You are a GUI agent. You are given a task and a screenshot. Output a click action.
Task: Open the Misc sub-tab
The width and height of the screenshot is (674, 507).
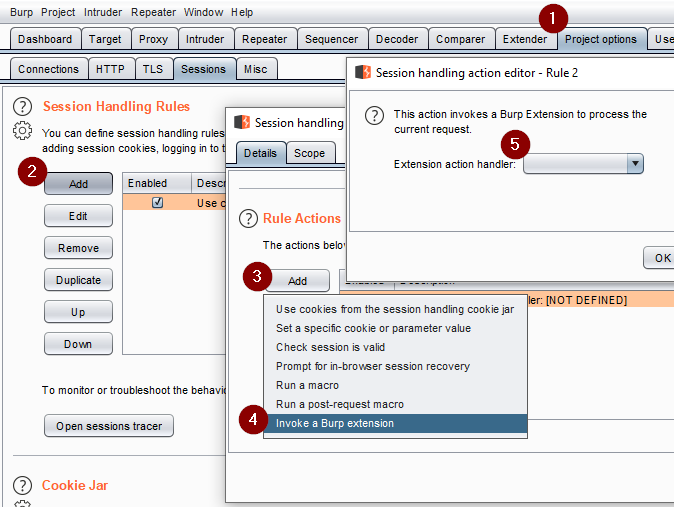tap(256, 69)
